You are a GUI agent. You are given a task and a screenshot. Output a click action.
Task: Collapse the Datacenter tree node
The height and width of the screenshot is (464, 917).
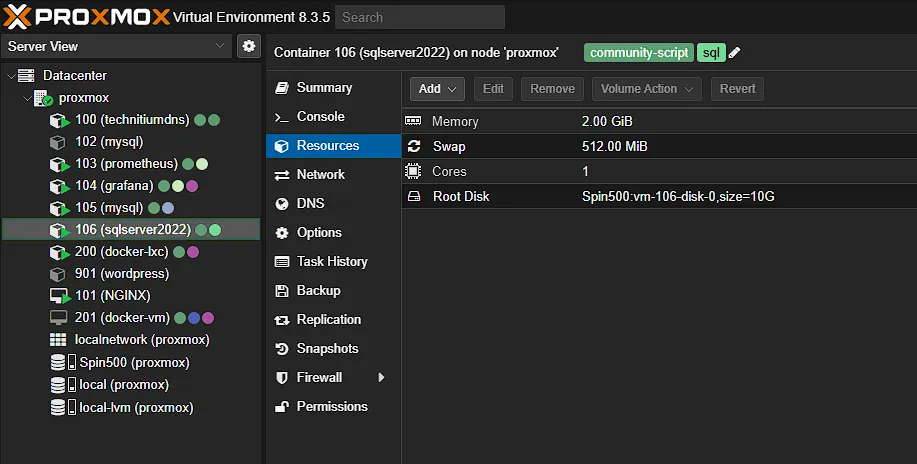tap(11, 76)
